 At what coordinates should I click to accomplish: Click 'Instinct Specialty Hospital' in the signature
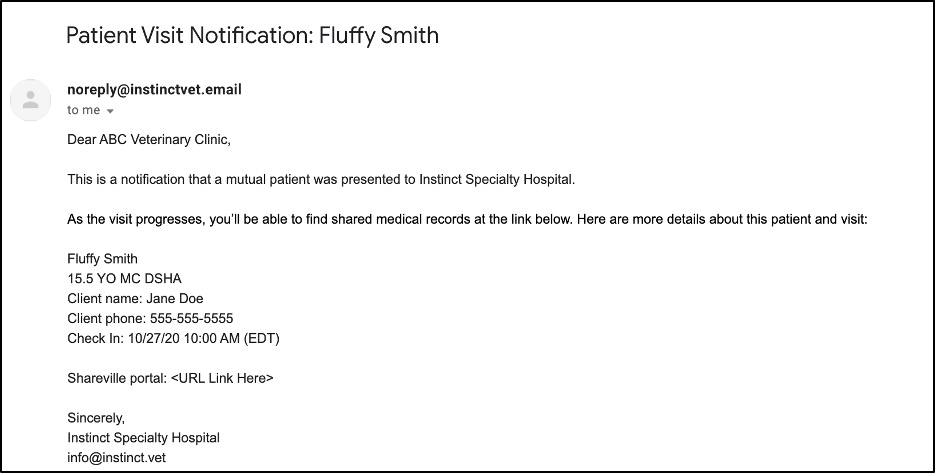tap(143, 438)
